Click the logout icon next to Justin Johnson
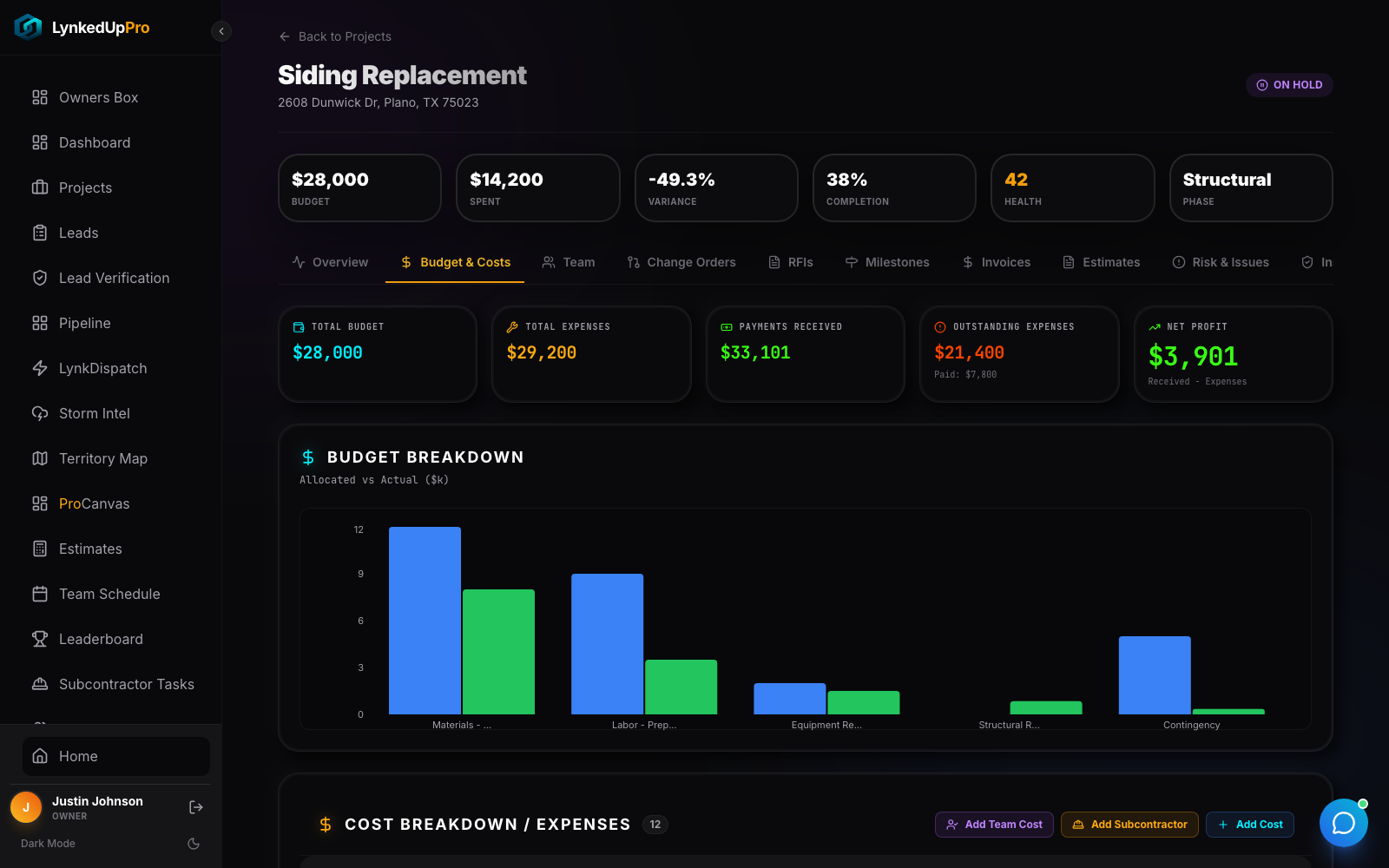 196,807
